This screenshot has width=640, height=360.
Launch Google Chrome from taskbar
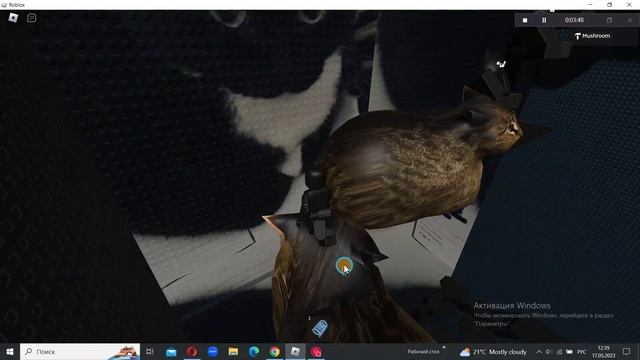tap(275, 351)
